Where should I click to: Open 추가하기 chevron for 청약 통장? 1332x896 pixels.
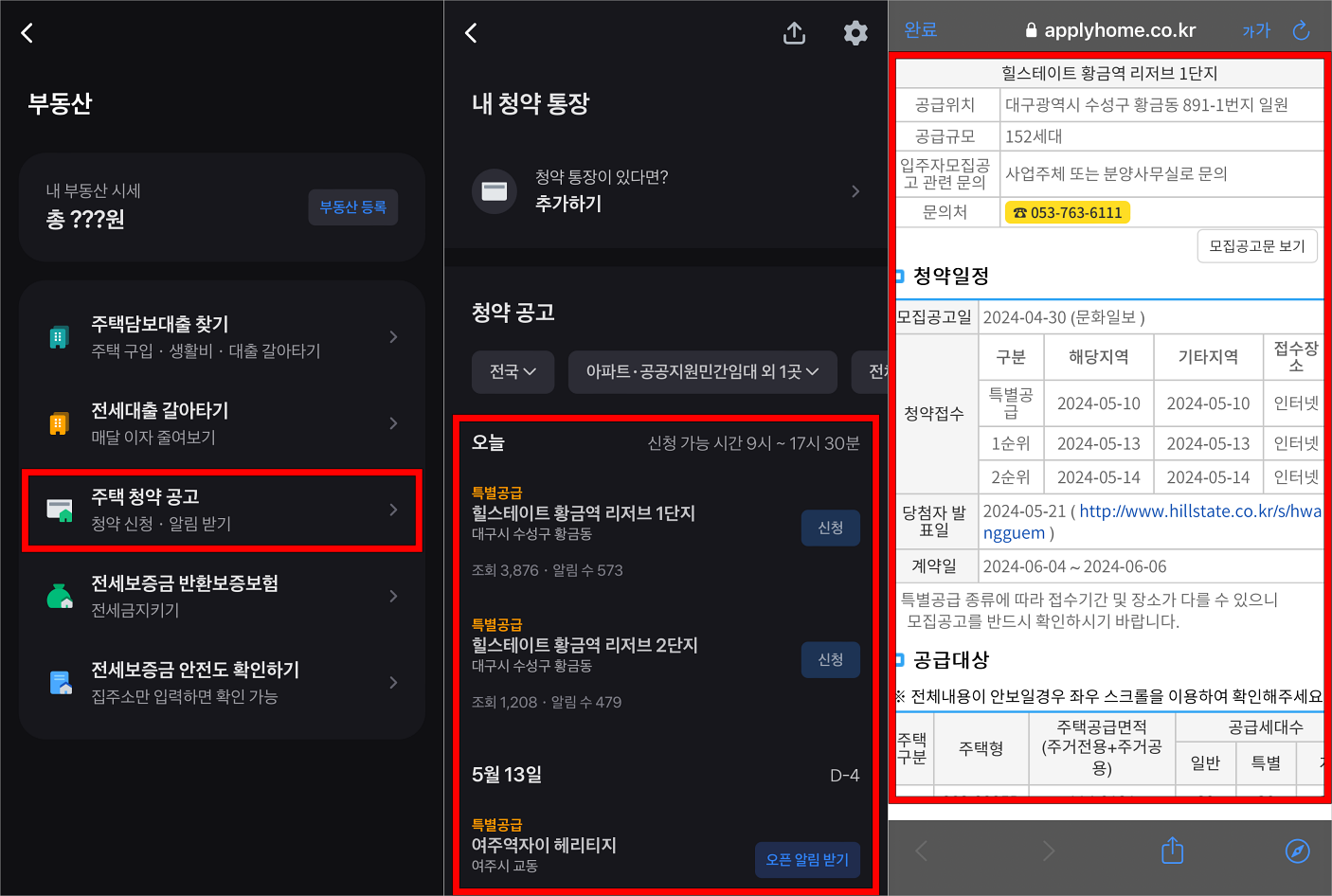[855, 191]
